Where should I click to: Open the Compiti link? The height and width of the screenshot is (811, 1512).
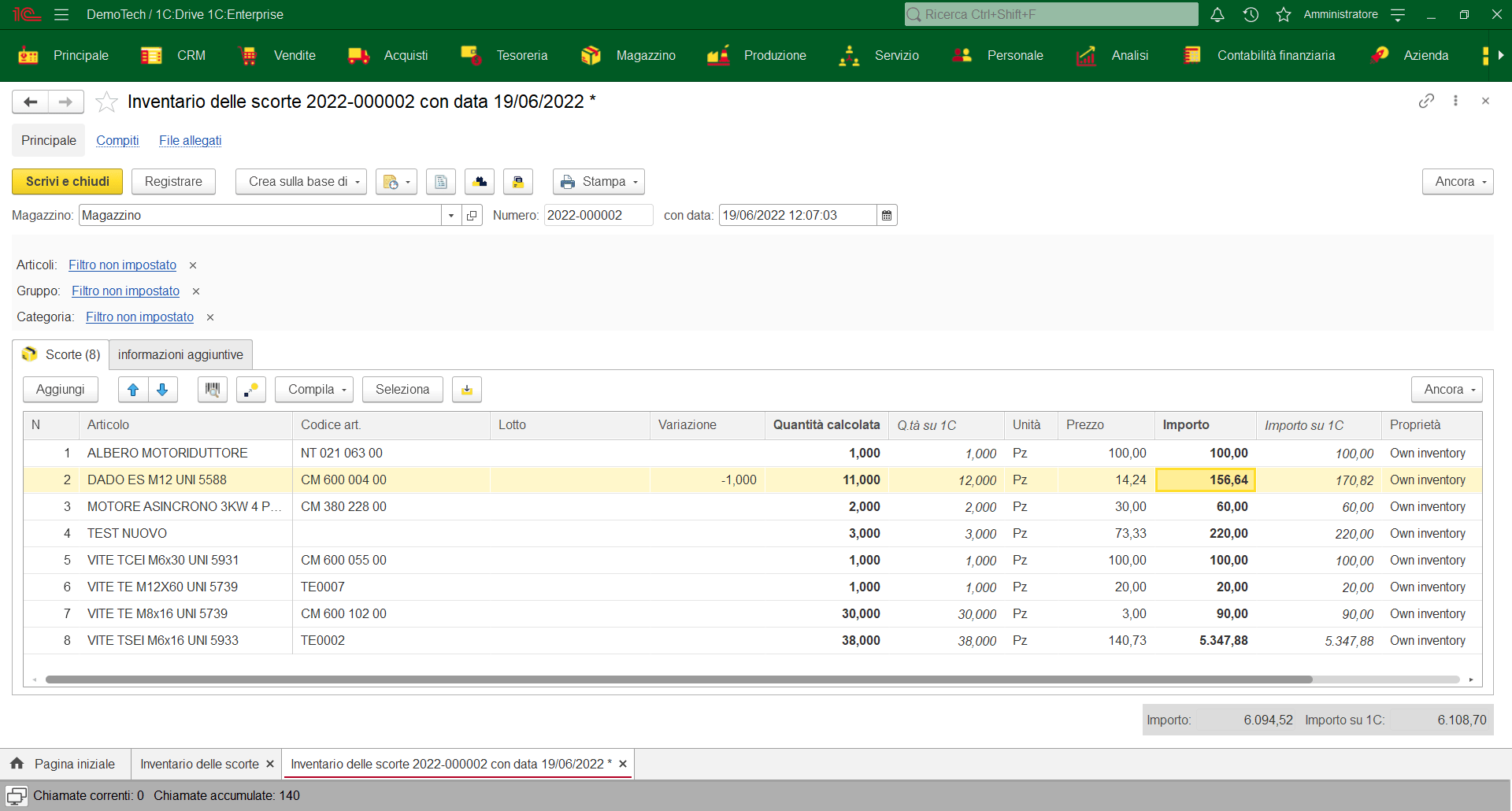point(117,141)
